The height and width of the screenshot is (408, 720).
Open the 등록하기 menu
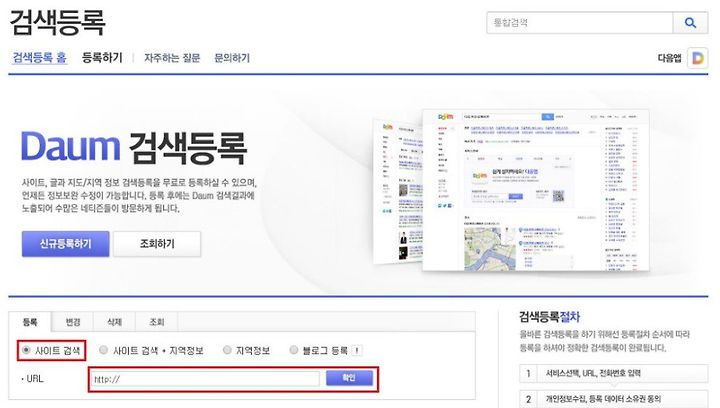102,58
